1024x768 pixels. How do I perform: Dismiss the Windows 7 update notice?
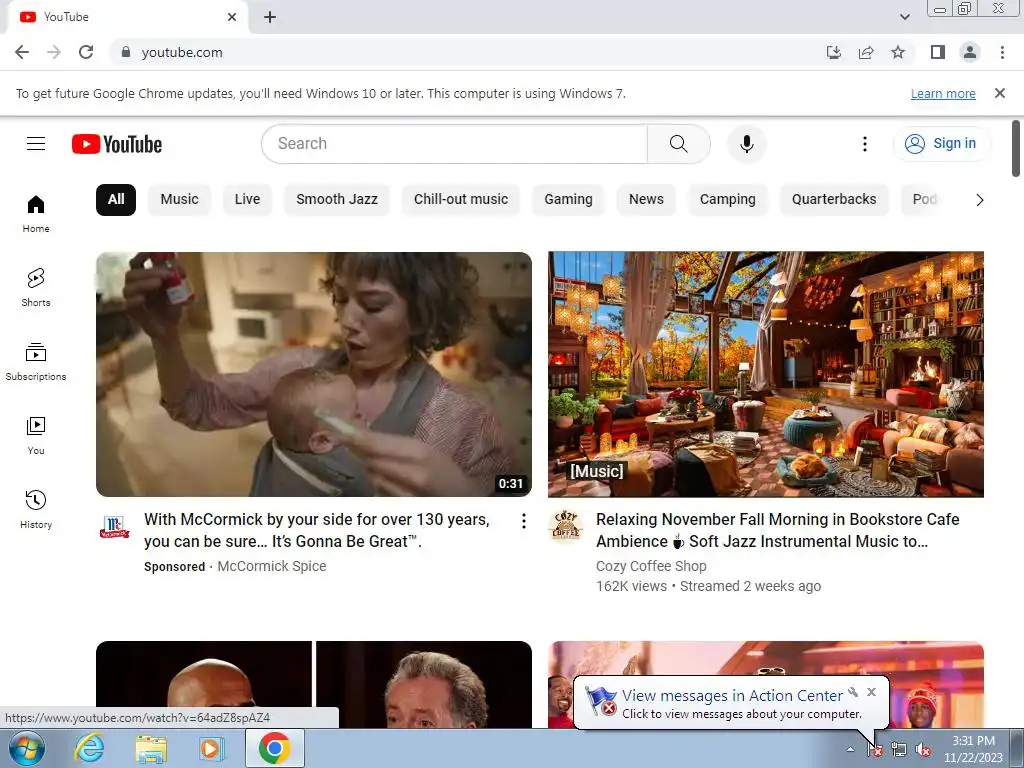coord(999,93)
